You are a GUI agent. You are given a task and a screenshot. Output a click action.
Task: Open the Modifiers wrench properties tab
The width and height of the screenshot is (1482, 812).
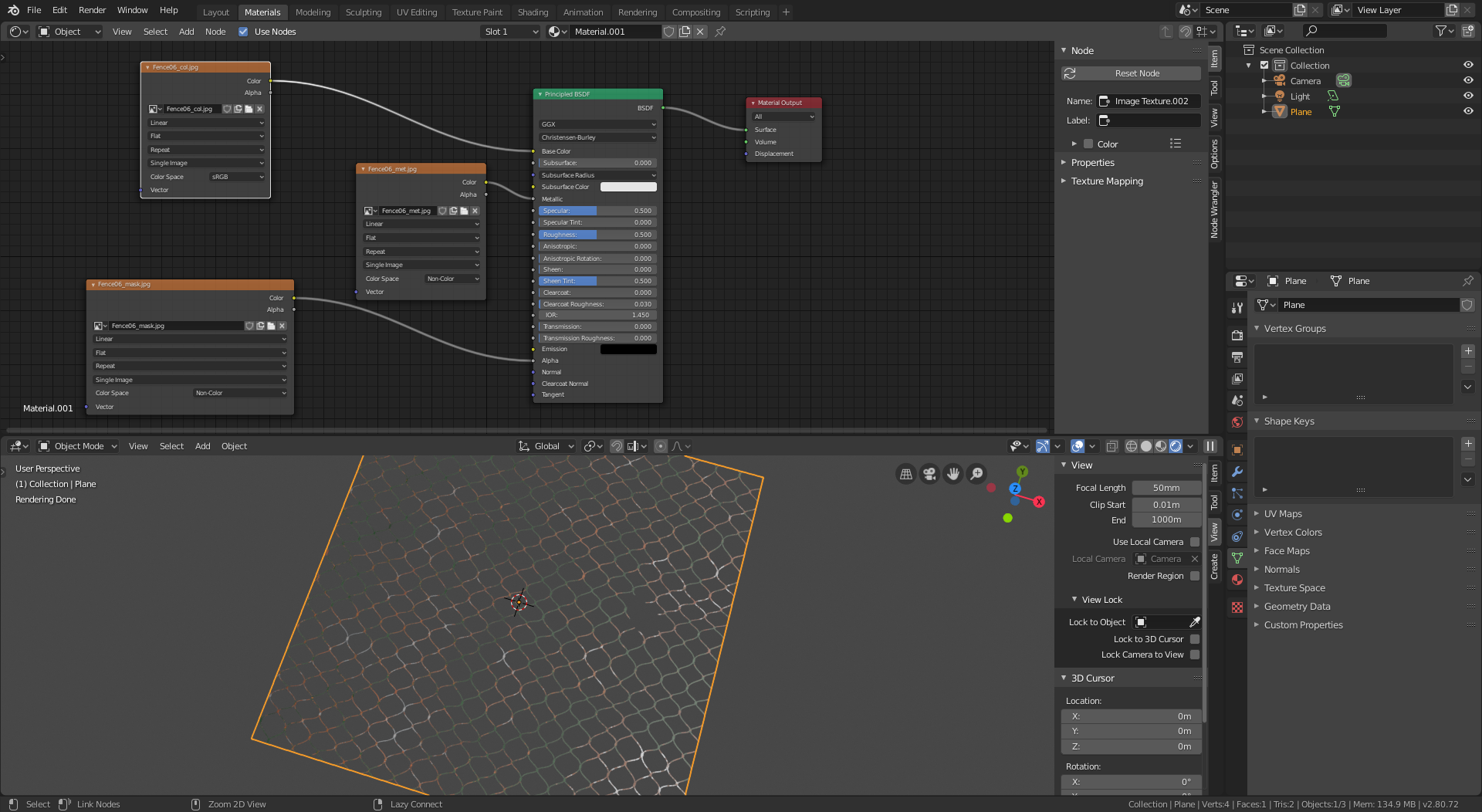tap(1237, 472)
